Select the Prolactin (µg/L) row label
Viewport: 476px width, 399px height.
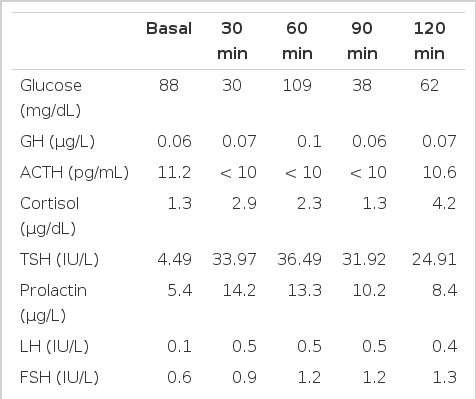(x=53, y=303)
